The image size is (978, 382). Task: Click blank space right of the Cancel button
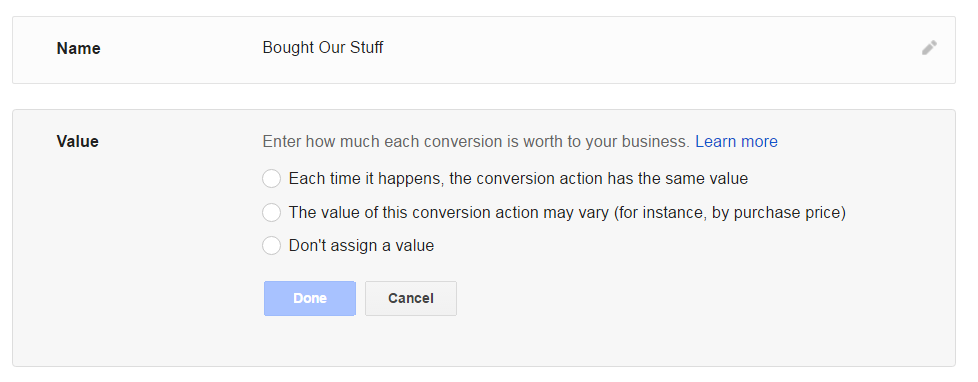[x=686, y=298]
